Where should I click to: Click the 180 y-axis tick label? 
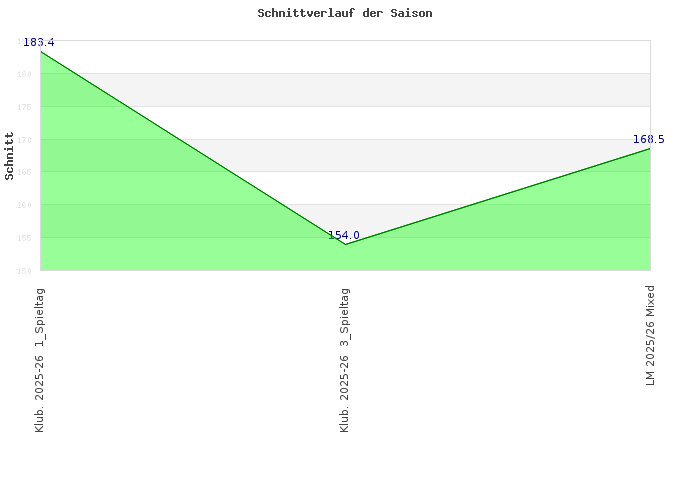pyautogui.click(x=29, y=74)
